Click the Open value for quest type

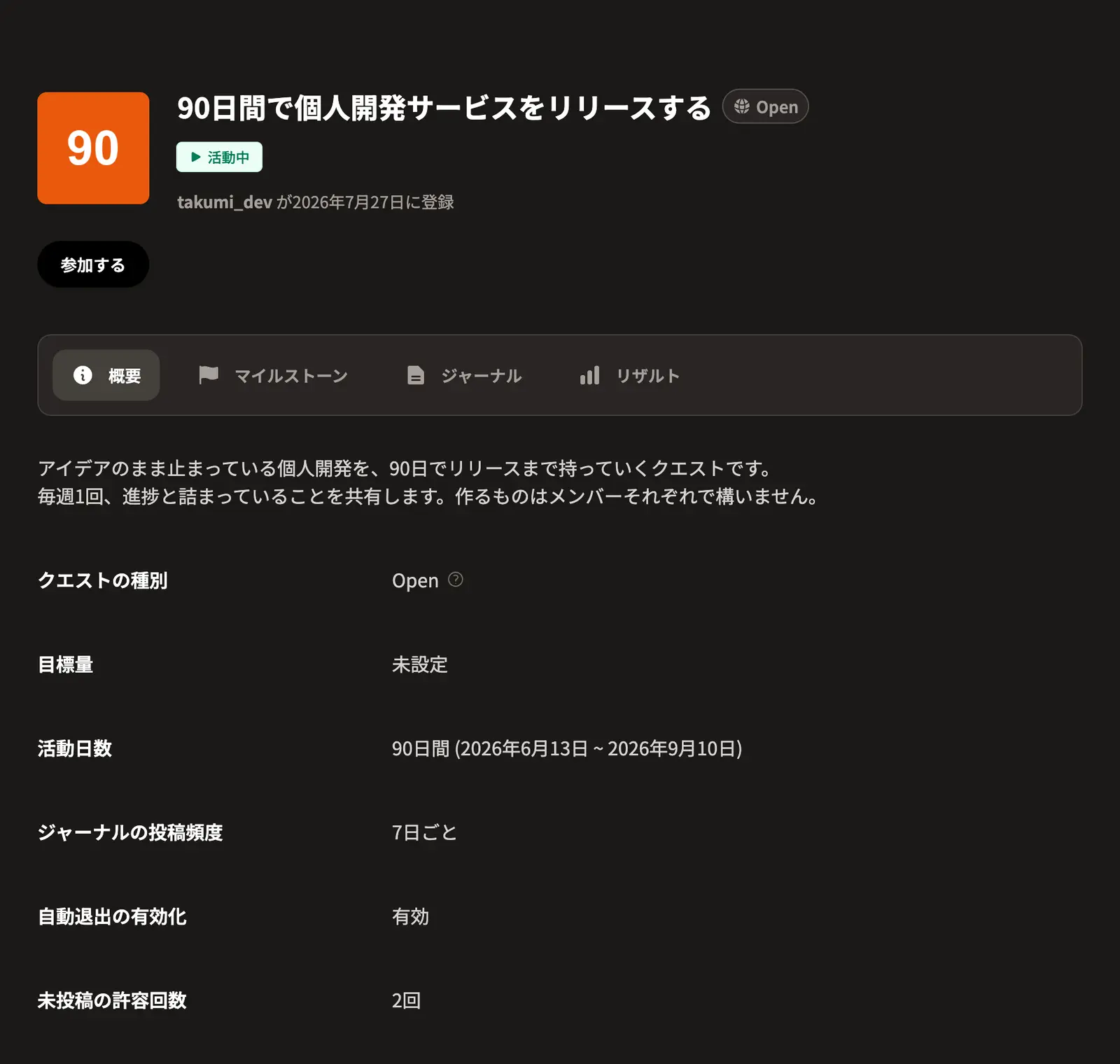click(415, 580)
